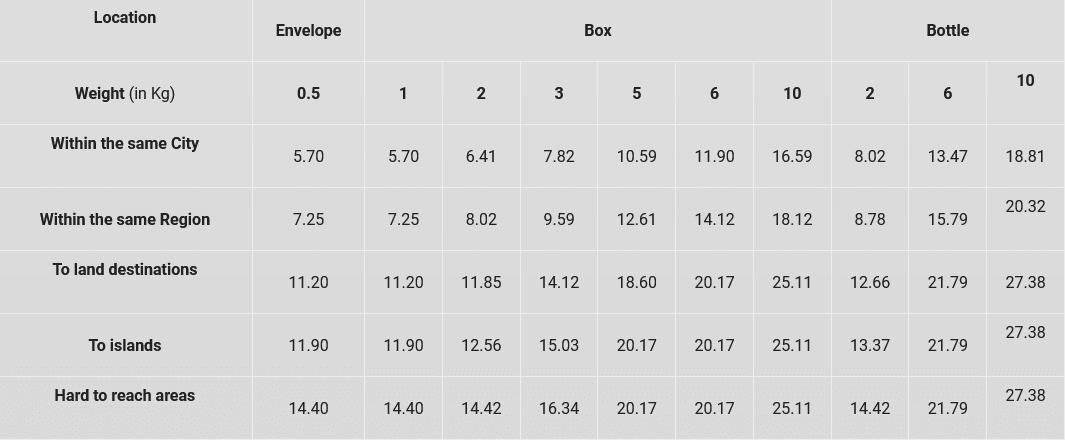Click the Box column group header
The width and height of the screenshot is (1065, 440).
coord(598,31)
